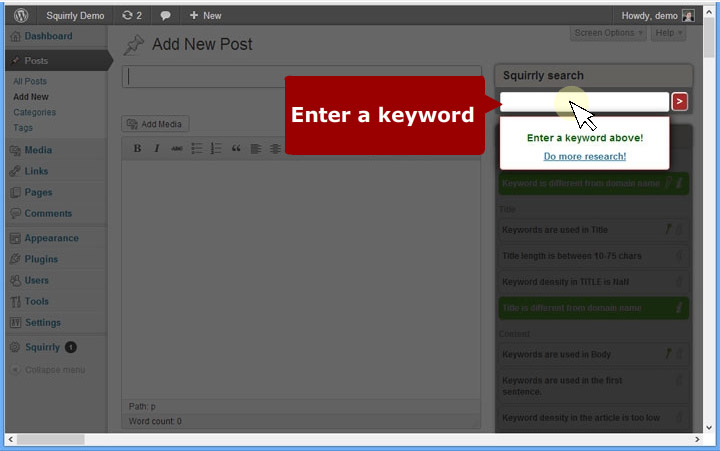Toggle strikethrough in editor toolbar

[177, 149]
